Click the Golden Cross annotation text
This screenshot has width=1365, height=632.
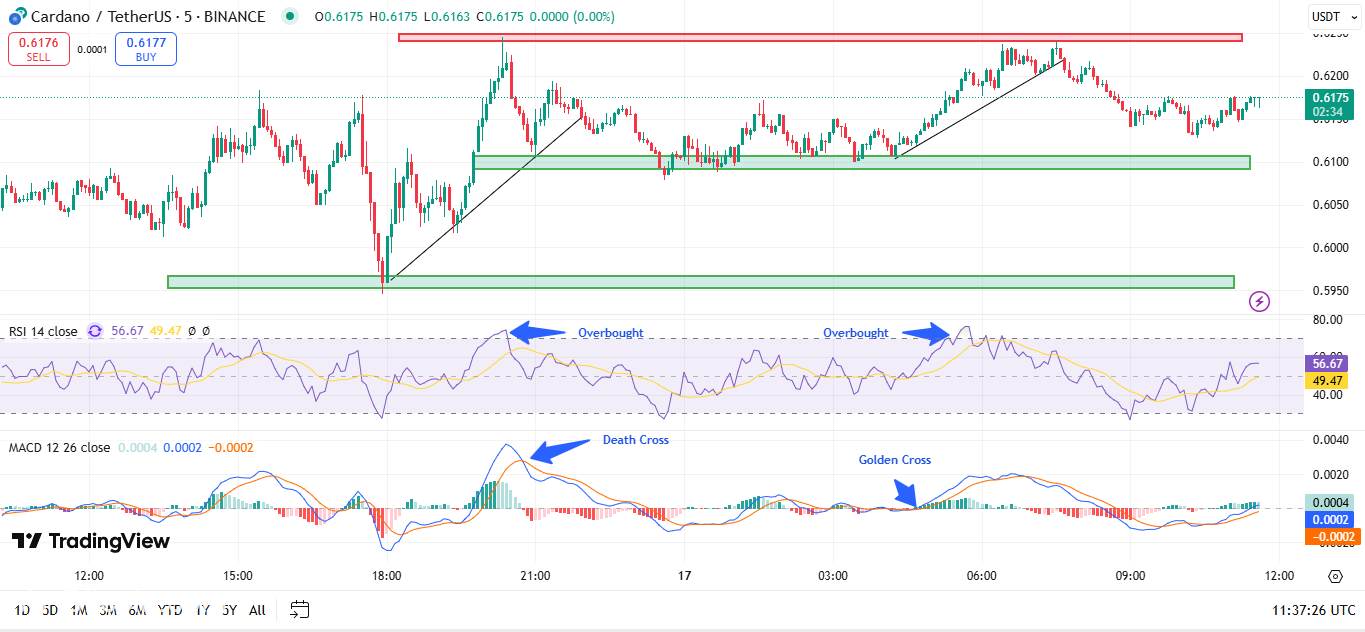(895, 460)
